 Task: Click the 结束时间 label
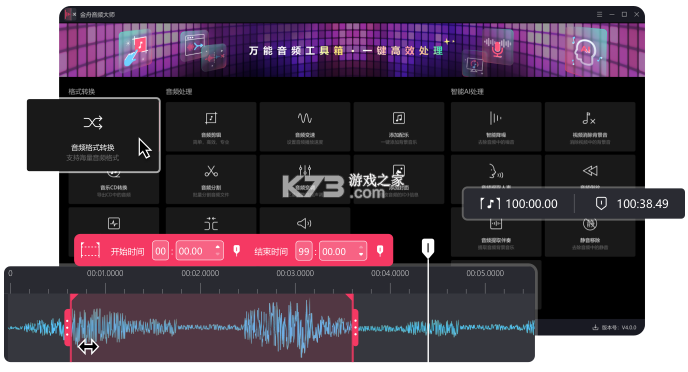coord(271,251)
